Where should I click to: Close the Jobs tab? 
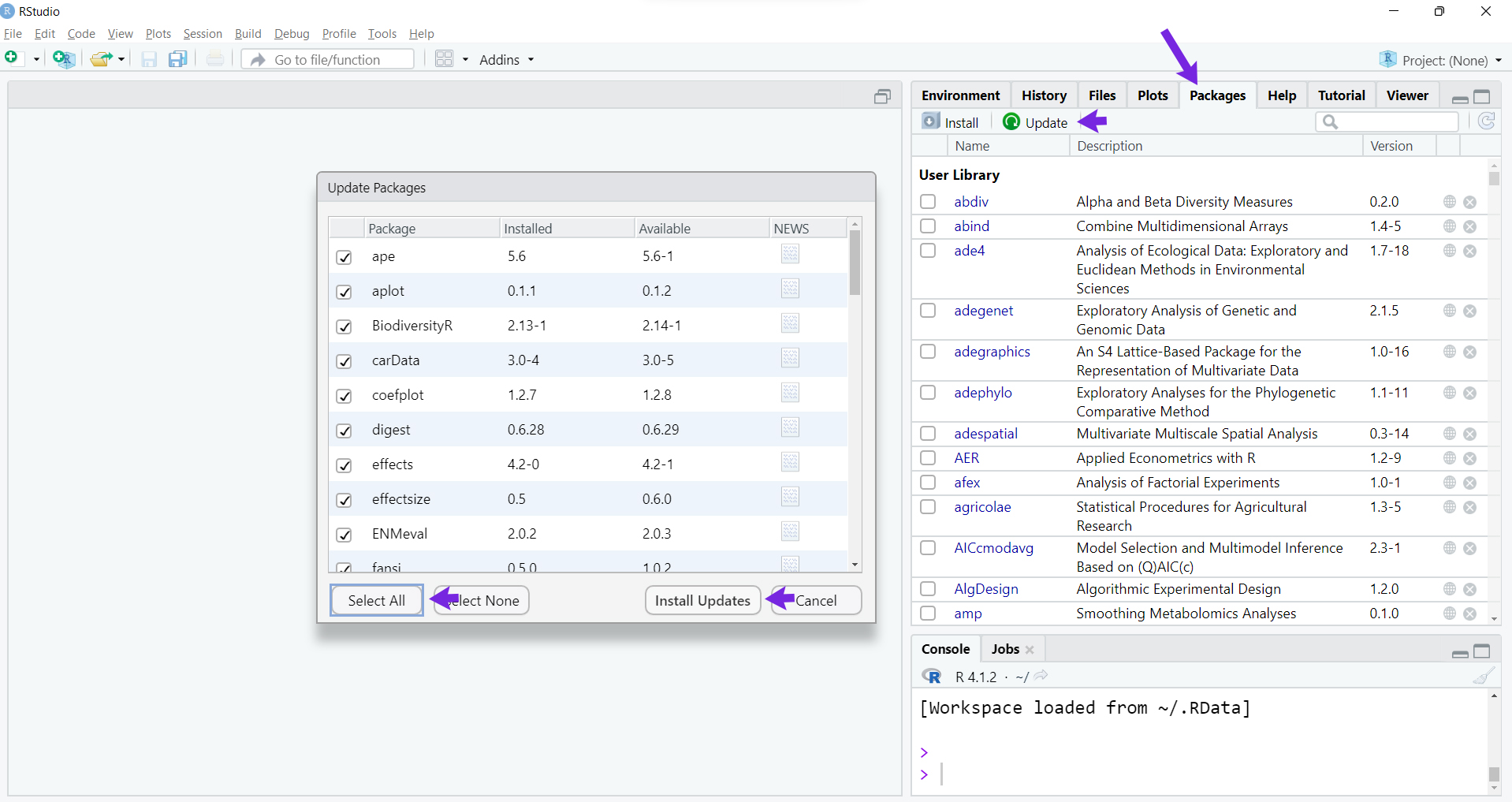pyautogui.click(x=1030, y=650)
